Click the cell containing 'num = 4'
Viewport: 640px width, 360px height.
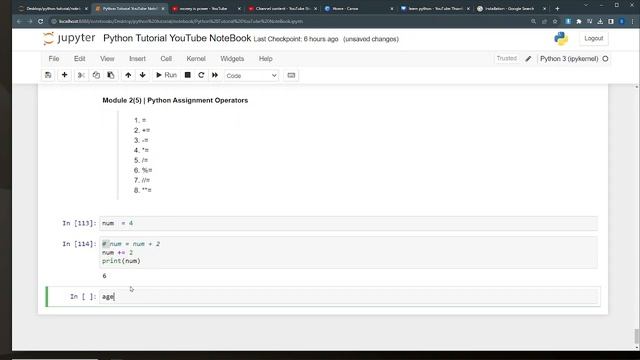[x=349, y=223]
